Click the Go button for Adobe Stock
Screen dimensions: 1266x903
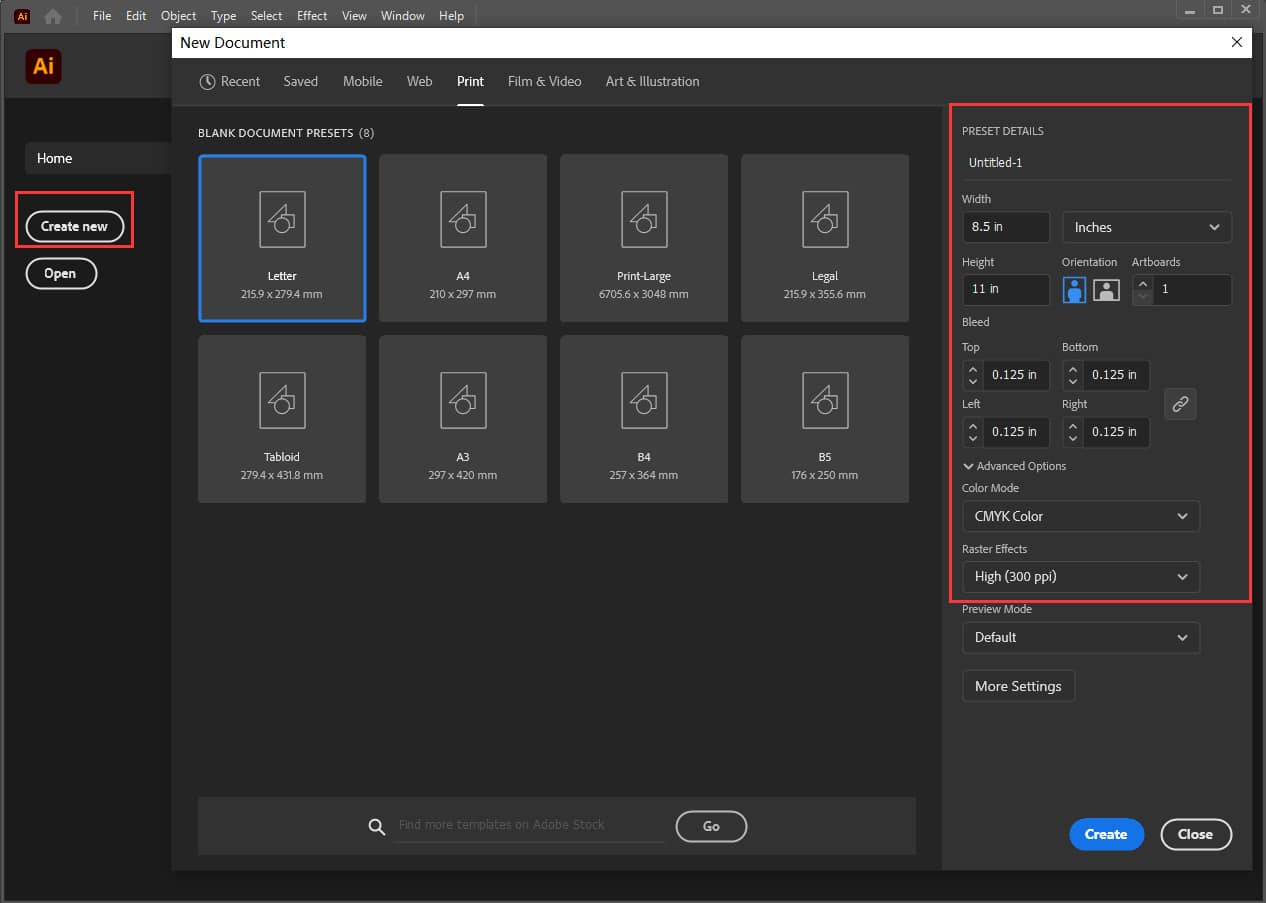click(x=711, y=826)
